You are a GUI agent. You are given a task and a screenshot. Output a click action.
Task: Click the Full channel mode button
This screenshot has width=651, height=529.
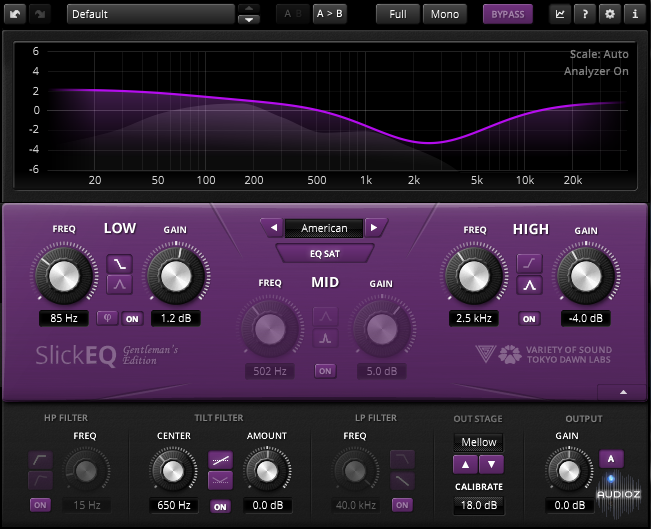pyautogui.click(x=398, y=14)
